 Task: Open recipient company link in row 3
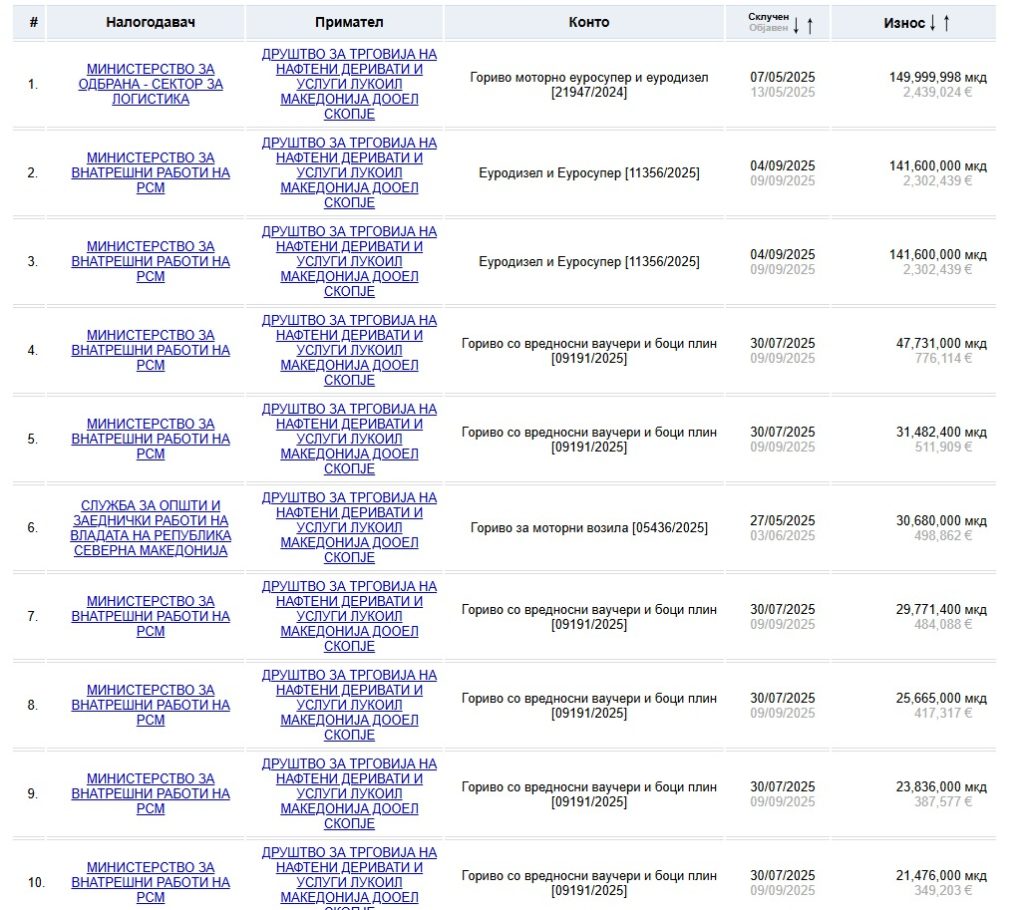coord(349,261)
